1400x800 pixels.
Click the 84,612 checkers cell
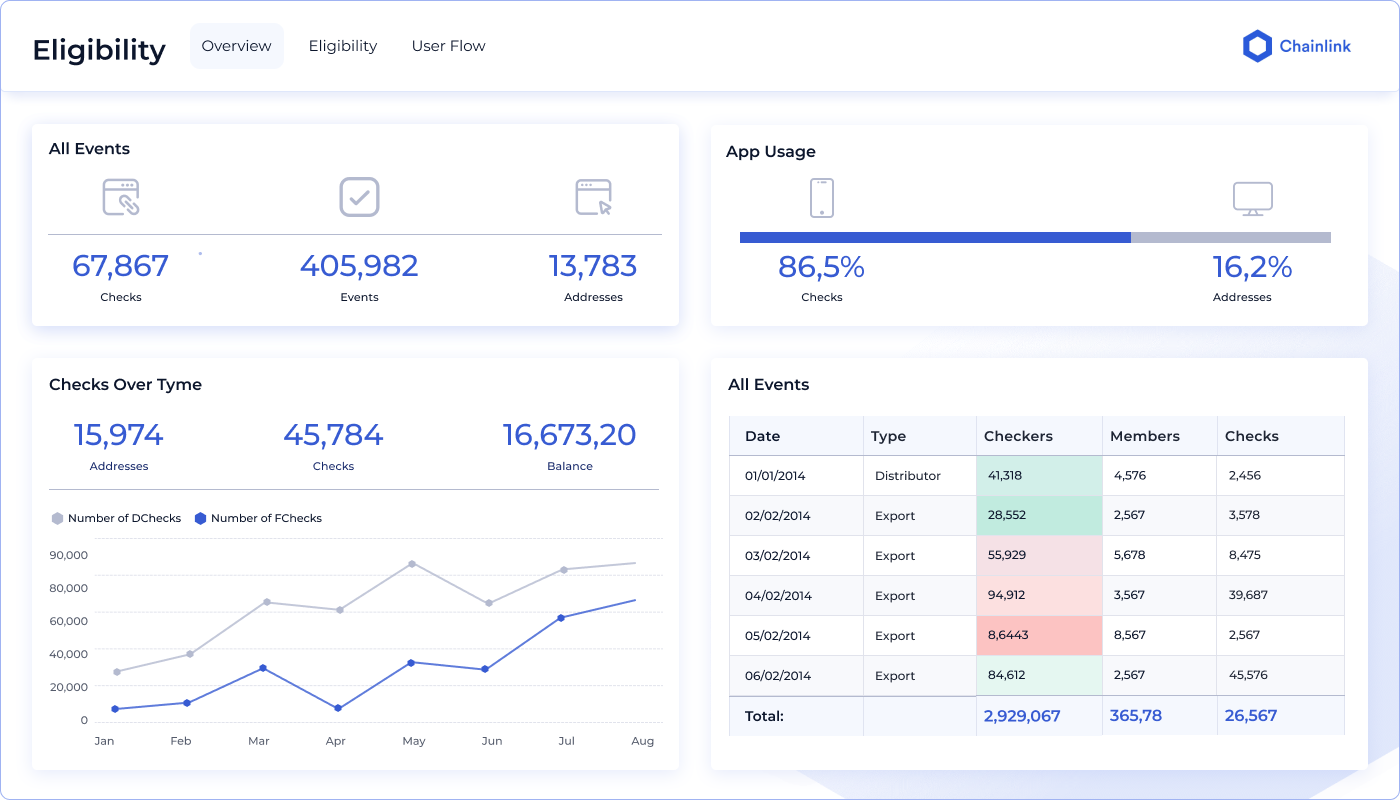point(1039,676)
